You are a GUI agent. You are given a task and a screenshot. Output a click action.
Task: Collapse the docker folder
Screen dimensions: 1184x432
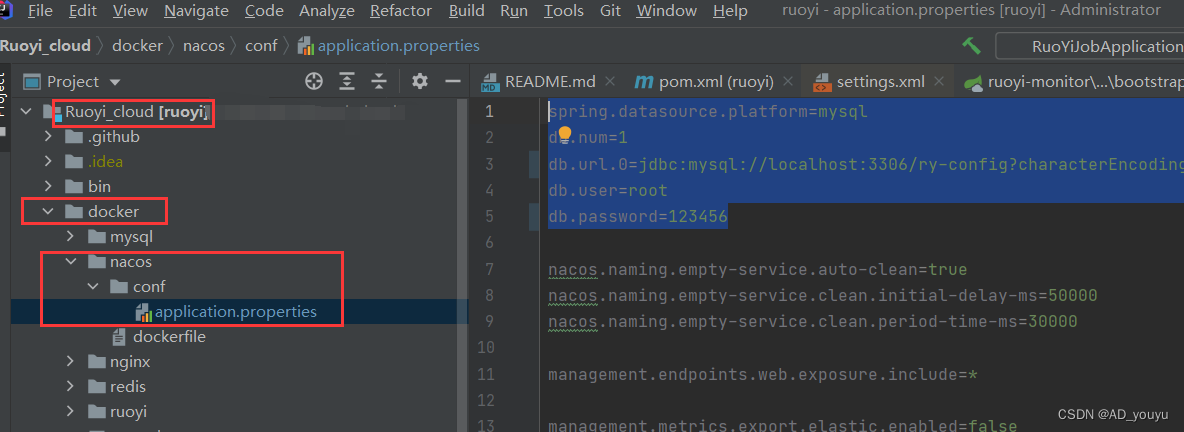(x=48, y=212)
